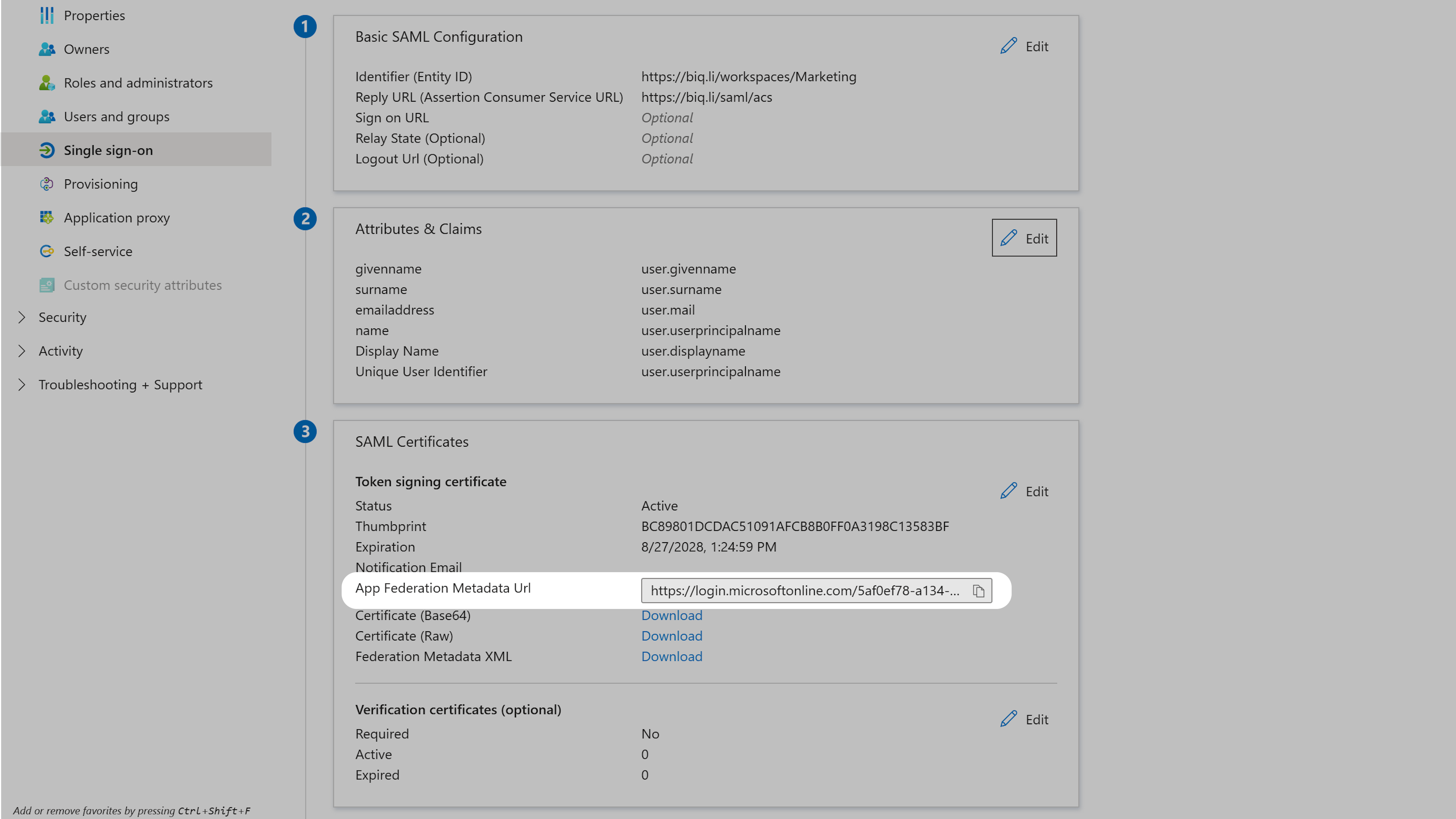The height and width of the screenshot is (819, 1456).
Task: Download Certificate (Base64)
Action: (672, 615)
